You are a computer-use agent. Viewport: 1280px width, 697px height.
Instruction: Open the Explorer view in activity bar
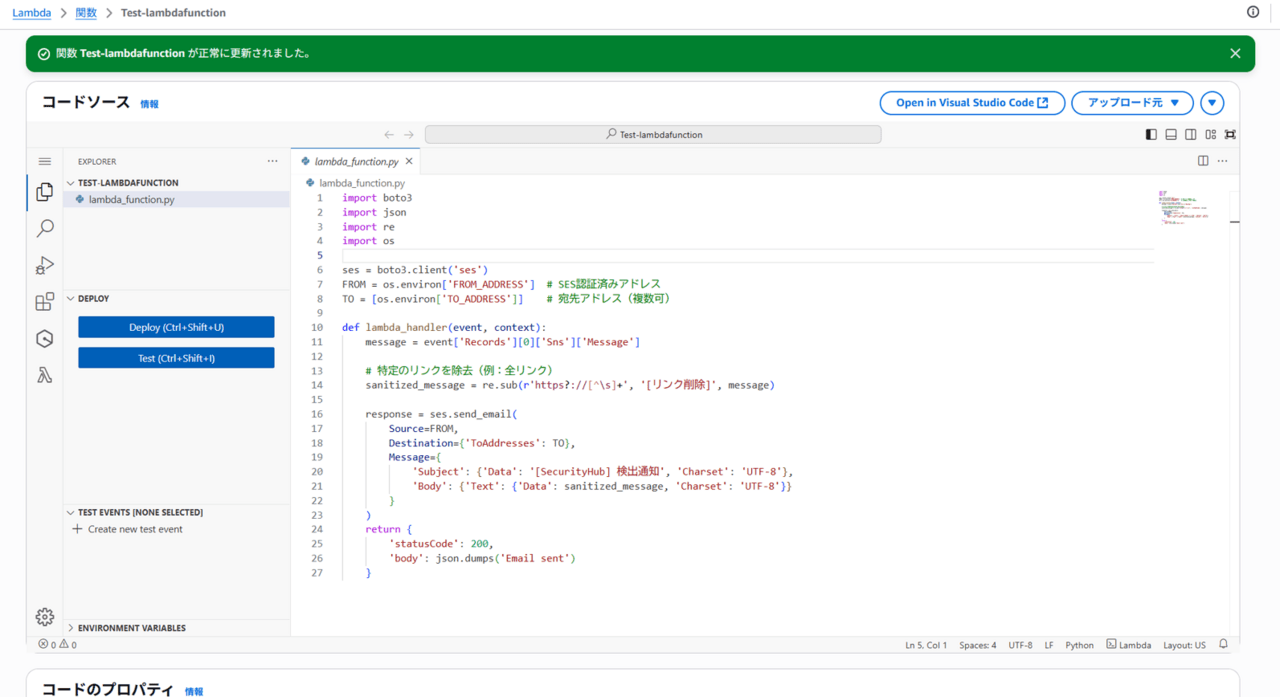[44, 191]
